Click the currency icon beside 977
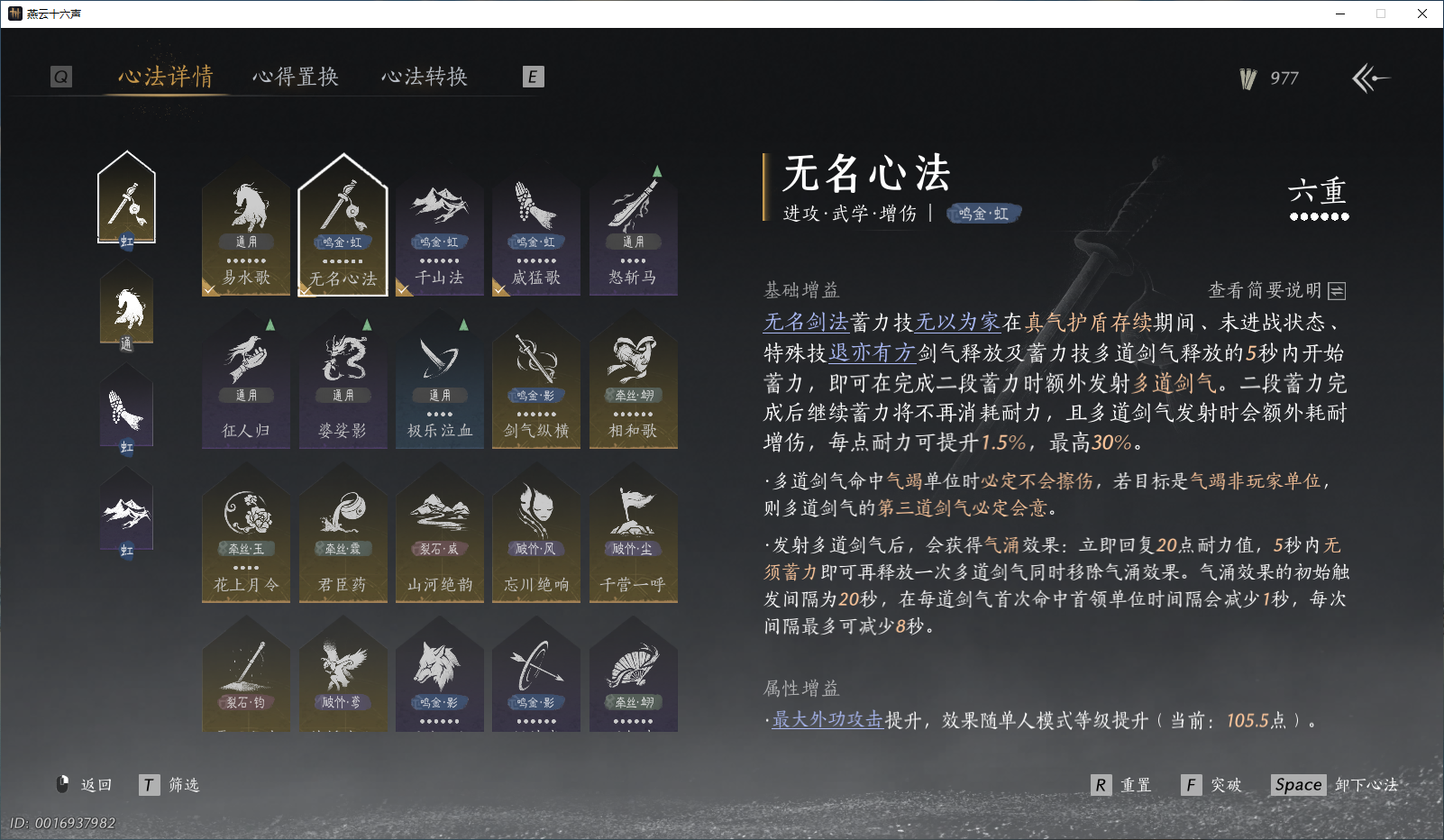 (x=1248, y=79)
